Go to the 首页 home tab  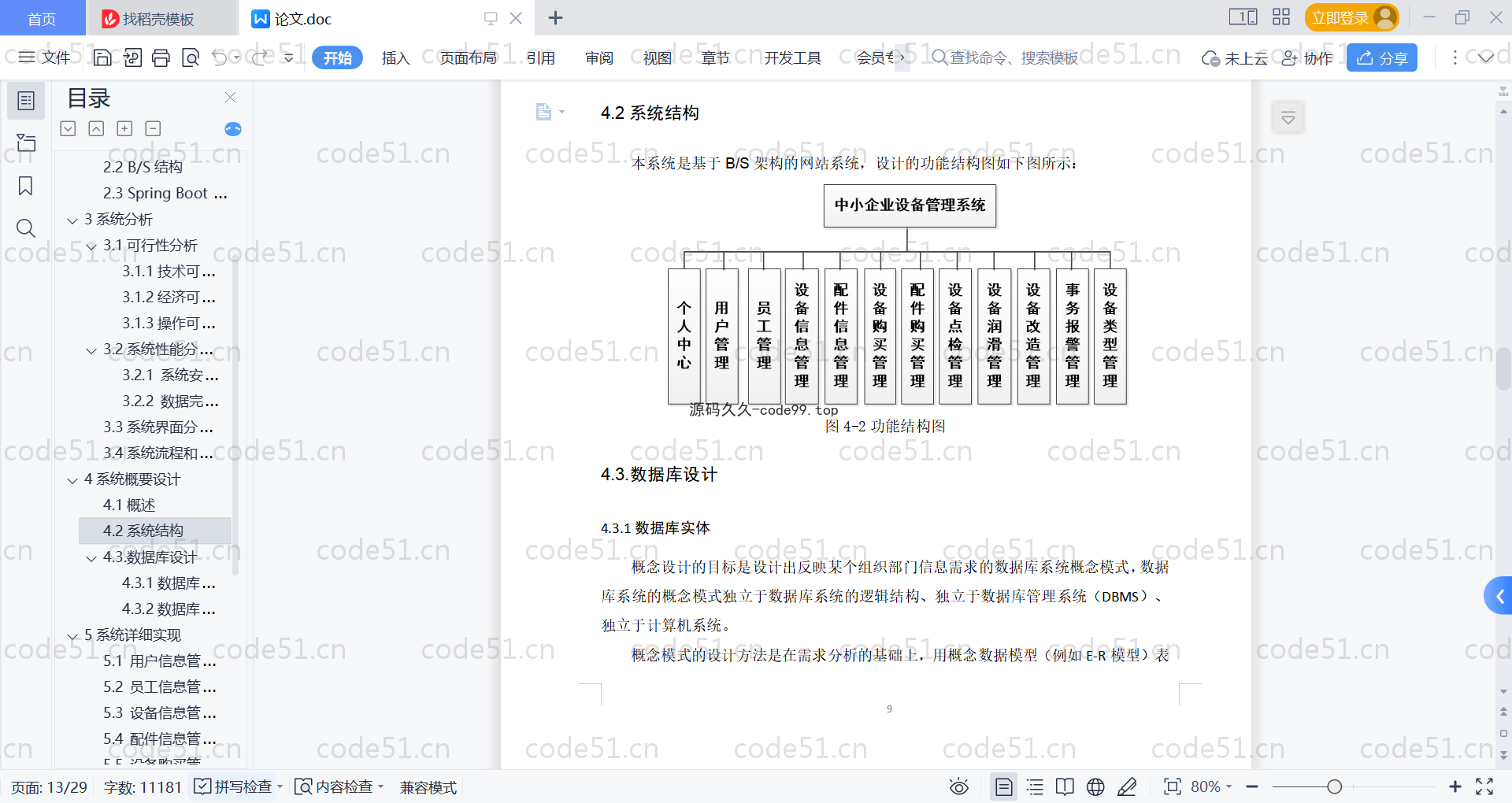point(42,18)
